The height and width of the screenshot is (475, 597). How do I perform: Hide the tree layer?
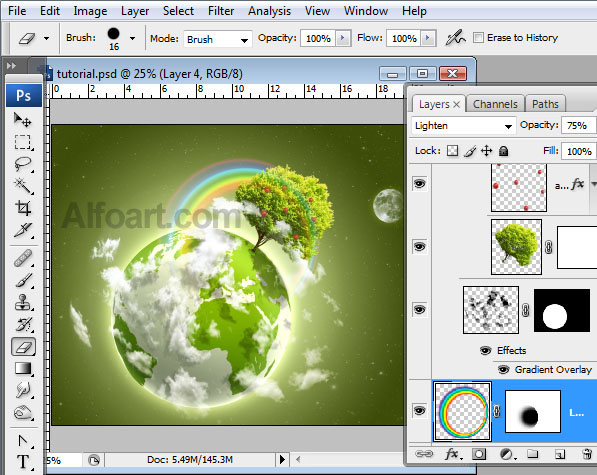(x=420, y=247)
